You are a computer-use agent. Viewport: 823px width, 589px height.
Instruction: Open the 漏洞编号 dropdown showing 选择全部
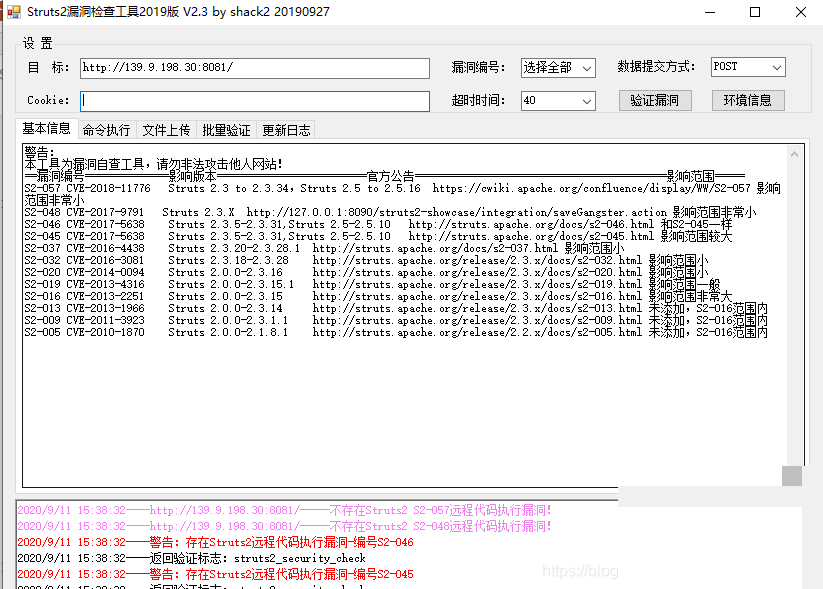click(558, 68)
